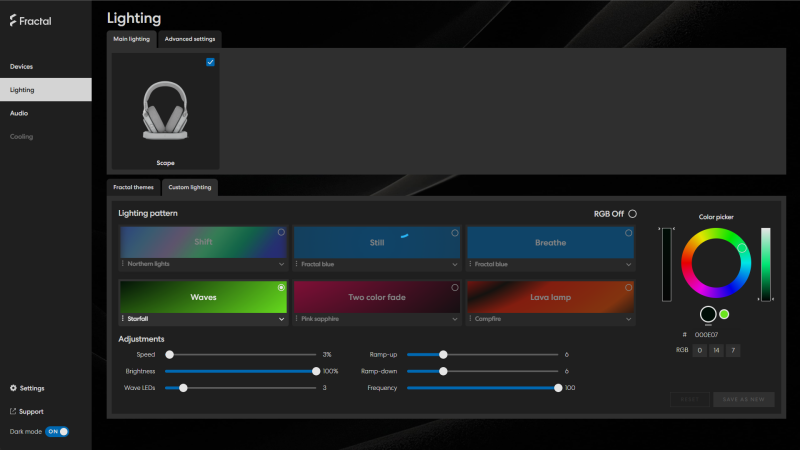Select the Waves pattern radio button
800x450 pixels.
(x=281, y=287)
